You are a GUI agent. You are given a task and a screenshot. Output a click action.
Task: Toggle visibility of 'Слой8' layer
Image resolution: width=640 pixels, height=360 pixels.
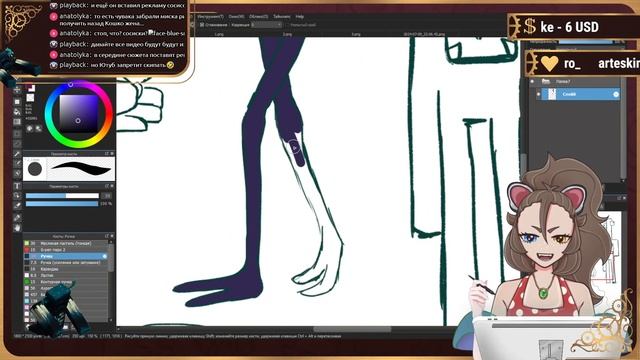pos(538,94)
